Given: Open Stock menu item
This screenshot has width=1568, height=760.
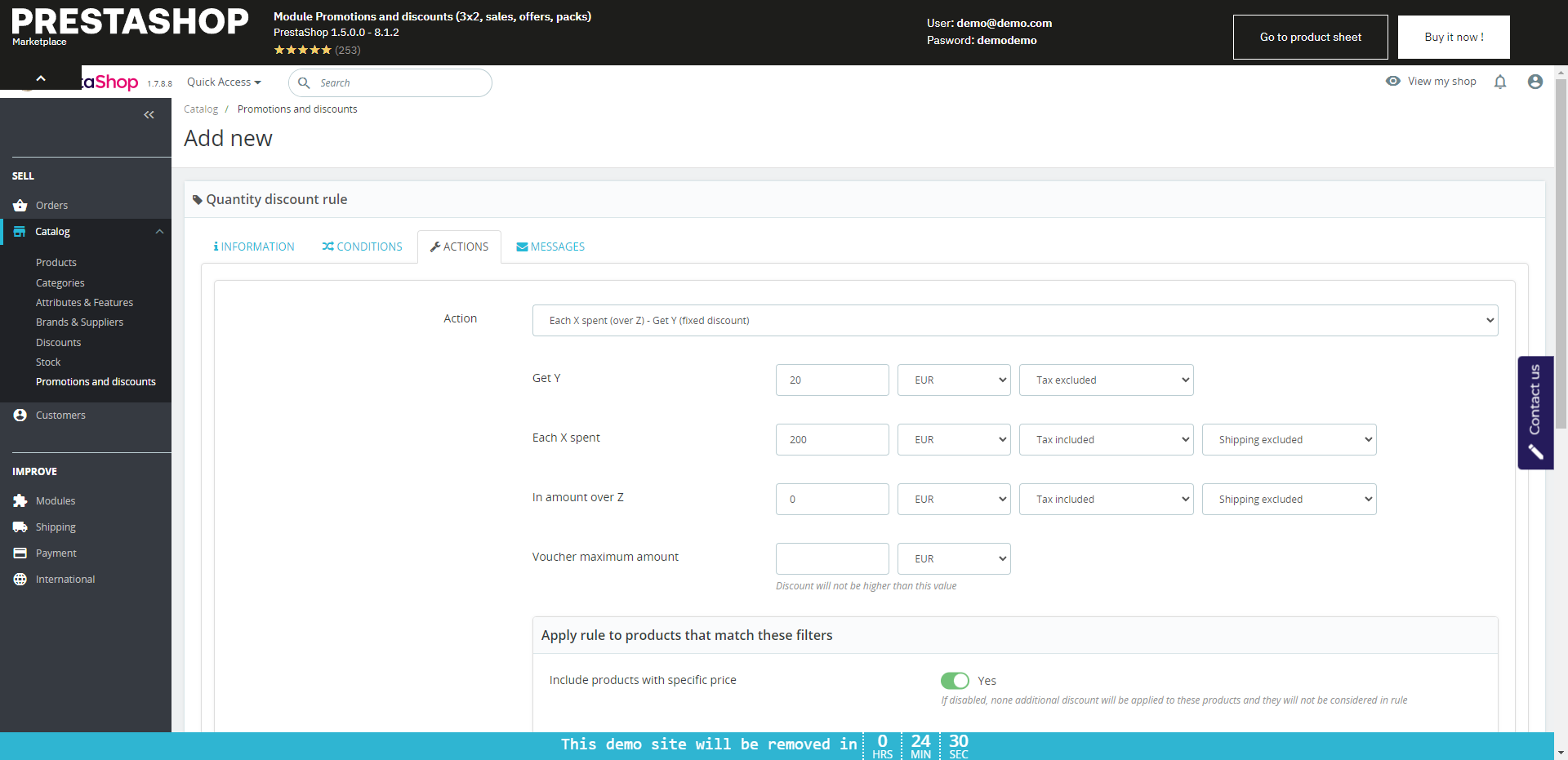Looking at the screenshot, I should point(48,362).
